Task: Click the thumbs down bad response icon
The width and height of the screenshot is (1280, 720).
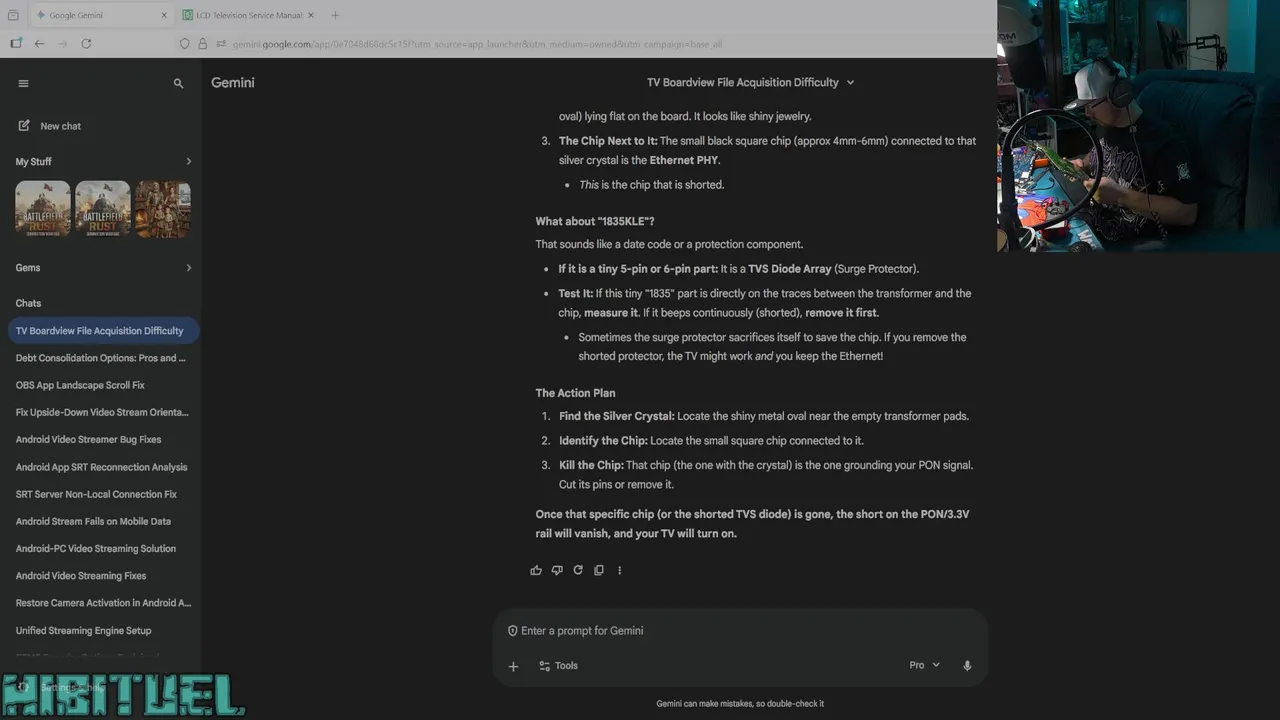Action: 557,570
